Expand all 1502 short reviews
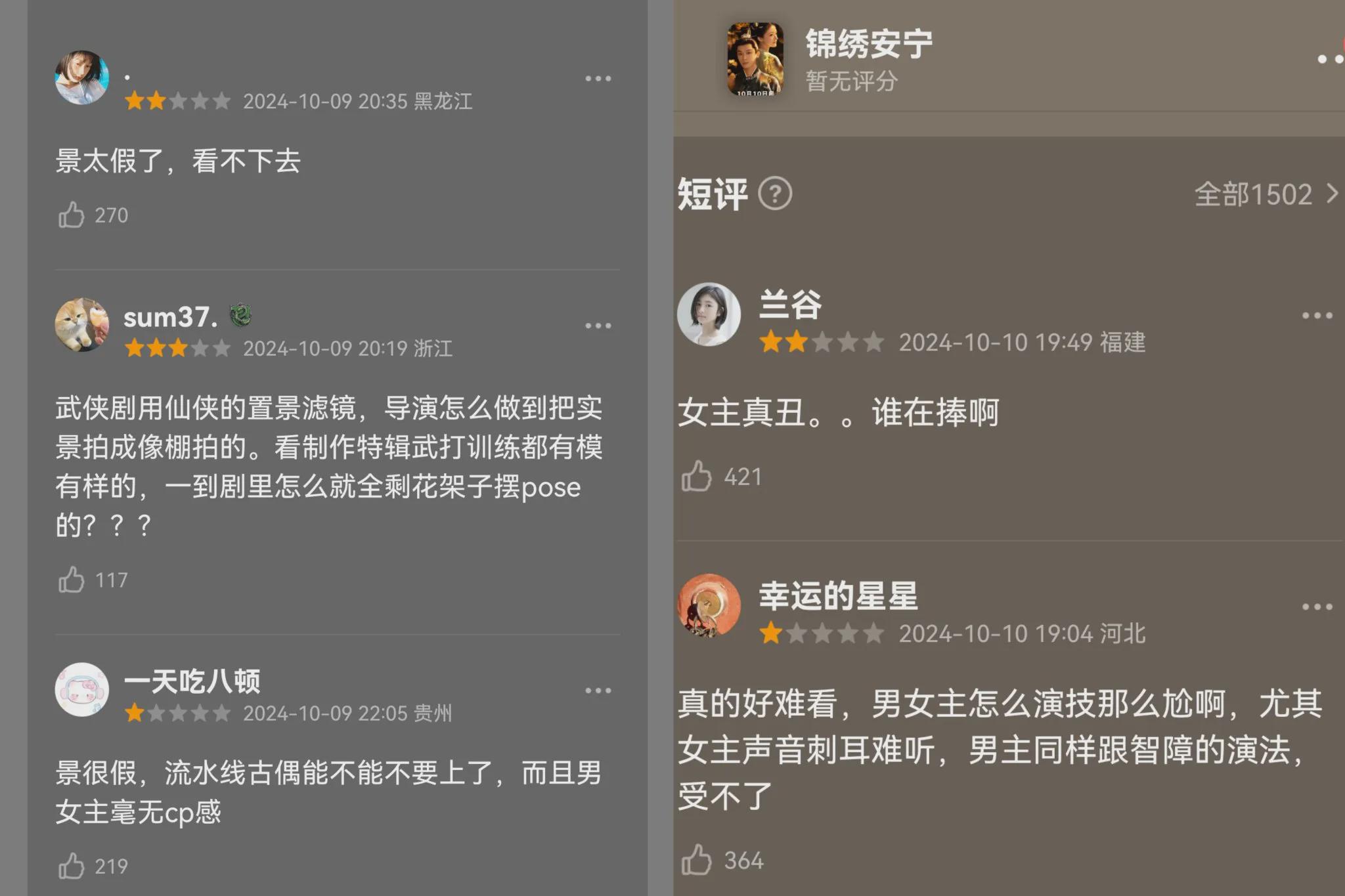Image resolution: width=1345 pixels, height=896 pixels. [x=1266, y=194]
